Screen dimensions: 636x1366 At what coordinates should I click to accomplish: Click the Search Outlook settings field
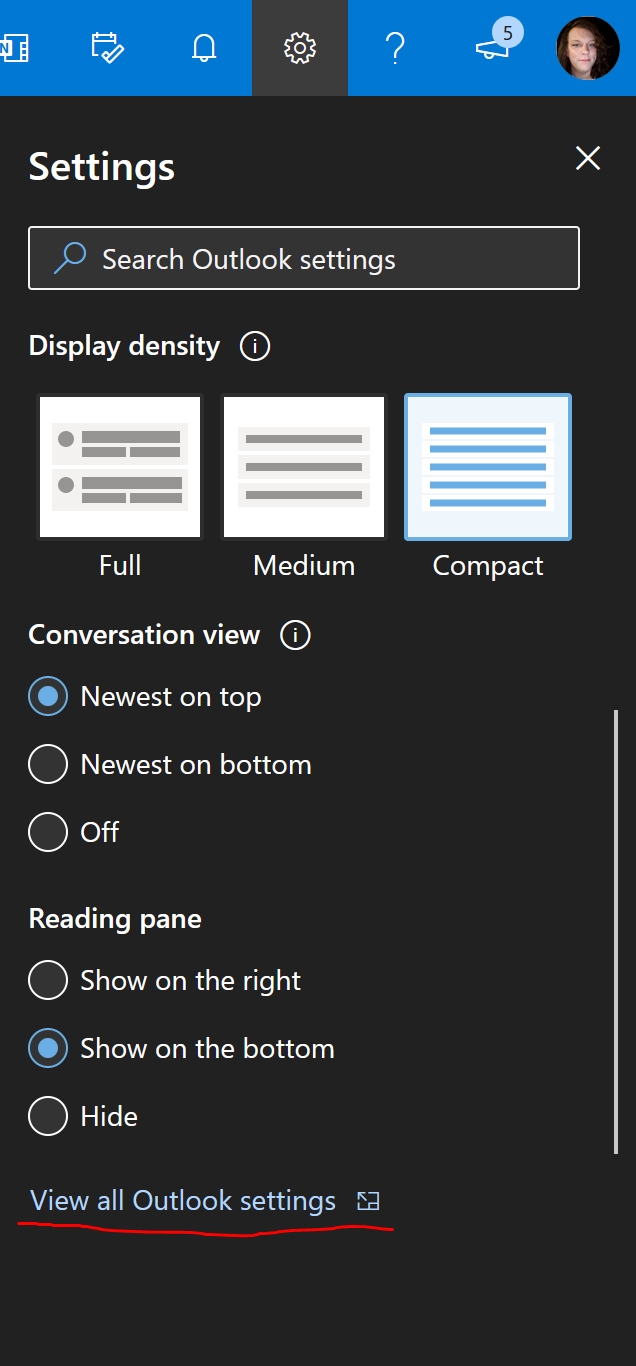[304, 259]
